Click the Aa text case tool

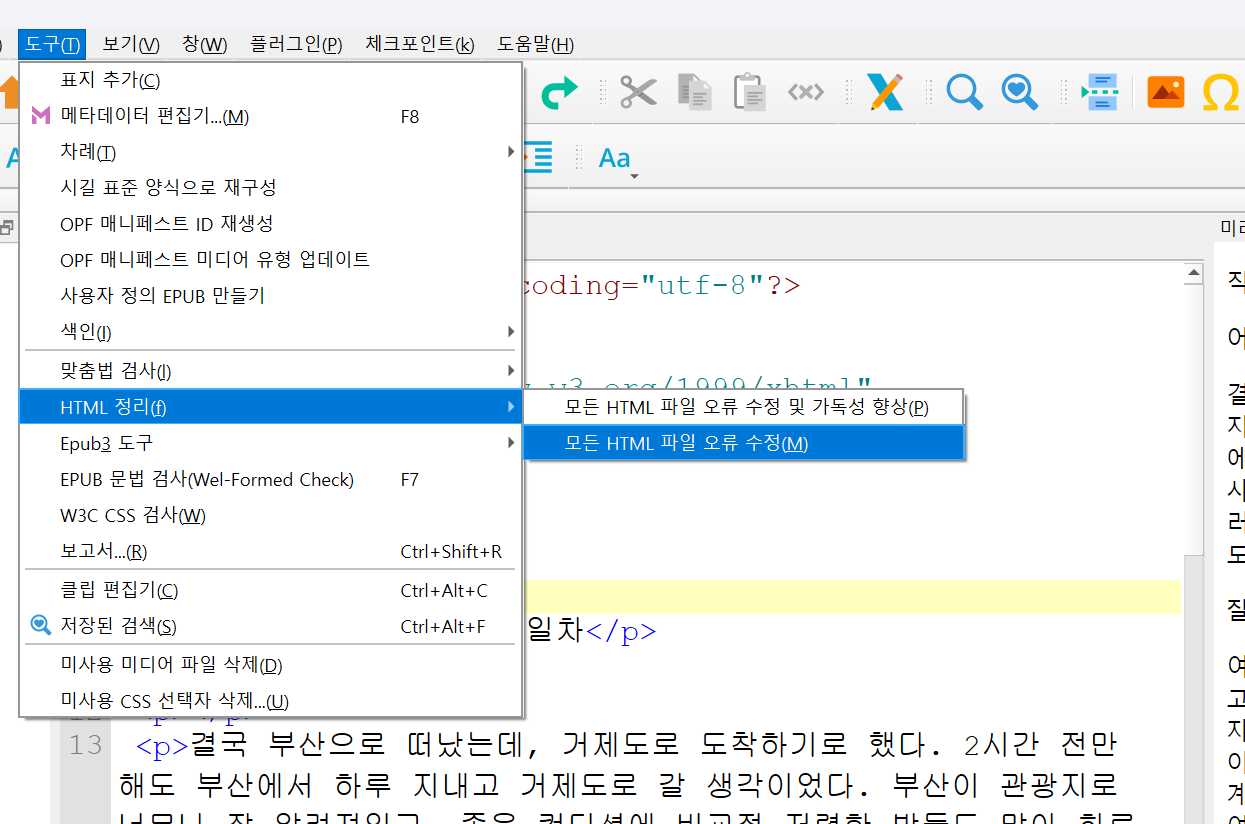coord(613,156)
